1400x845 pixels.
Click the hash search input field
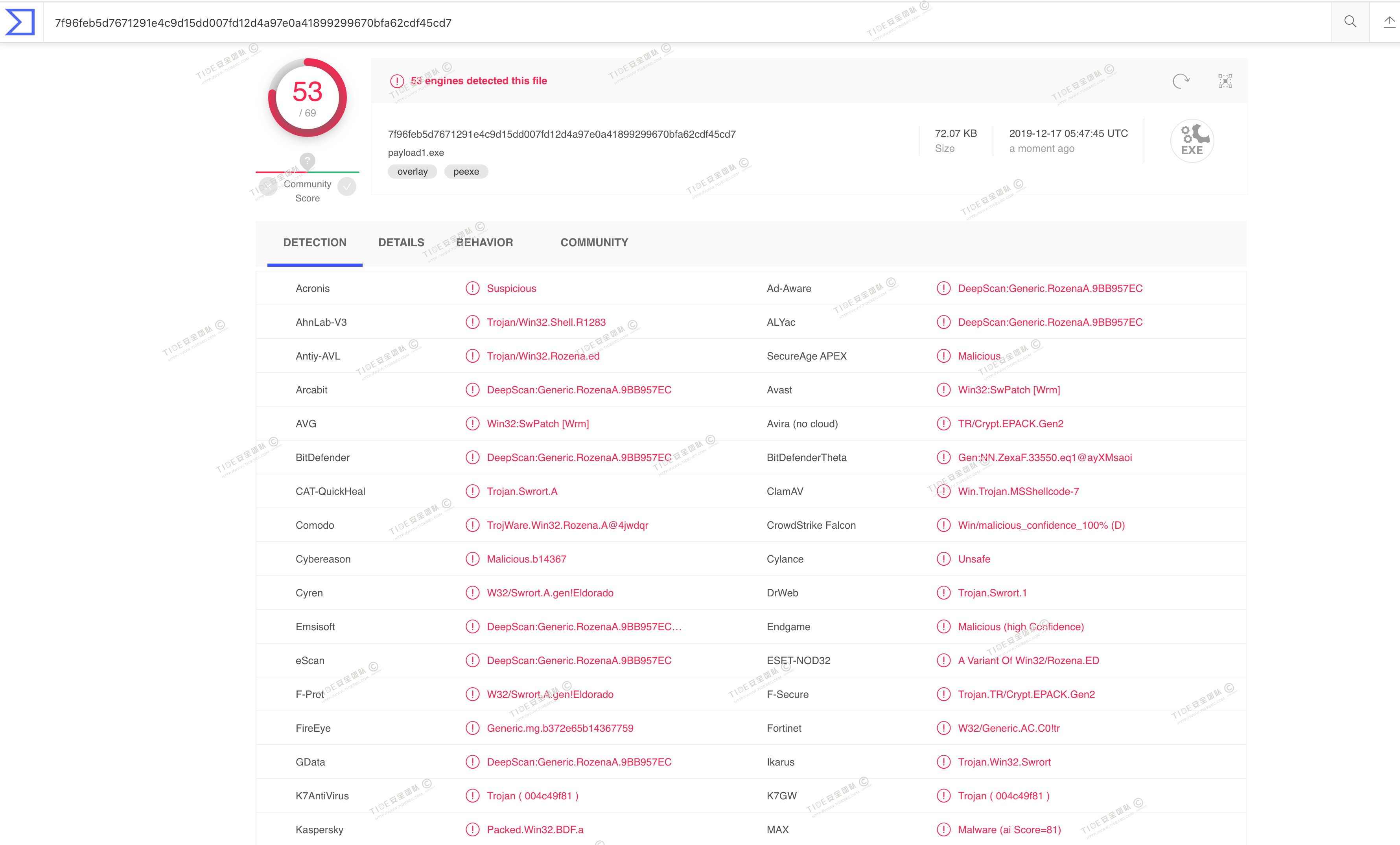click(682, 23)
